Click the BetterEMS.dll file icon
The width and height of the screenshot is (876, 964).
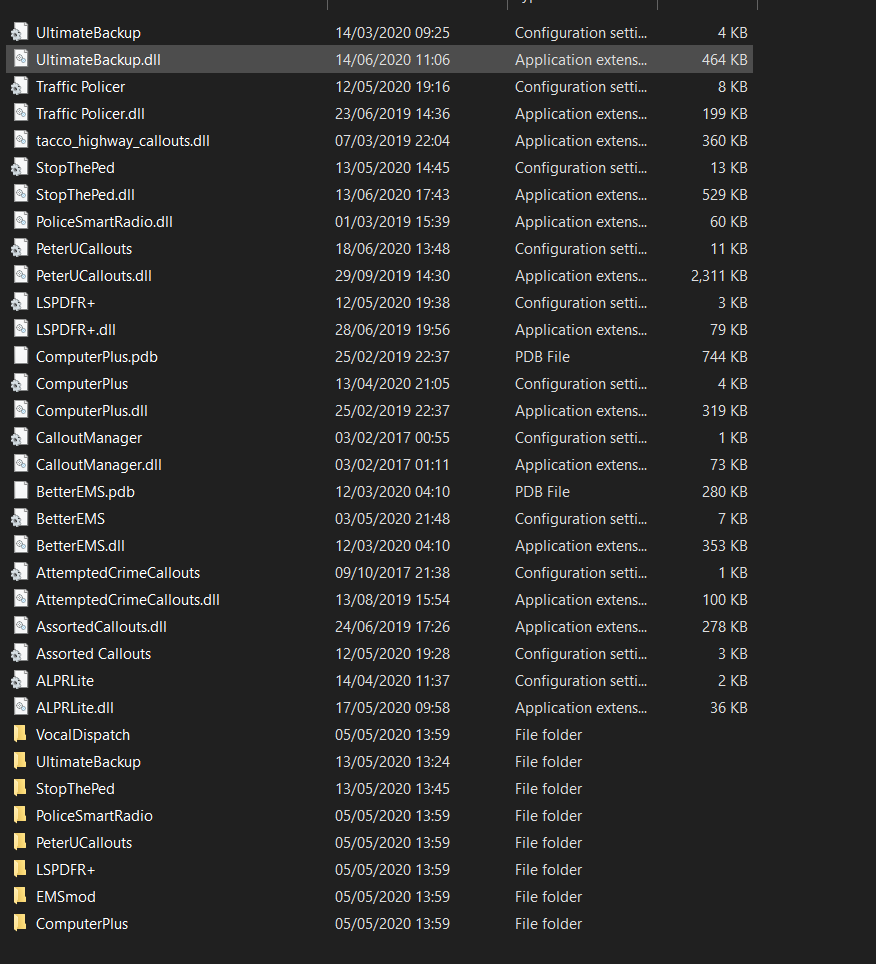20,546
